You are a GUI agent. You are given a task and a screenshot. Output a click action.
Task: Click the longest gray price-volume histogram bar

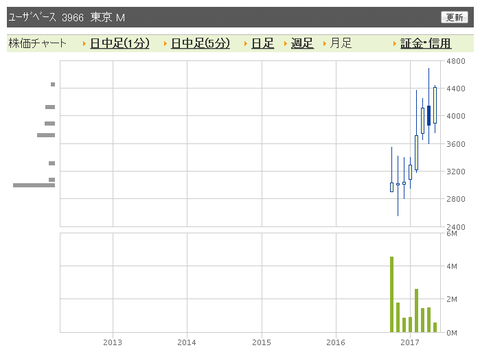(x=34, y=185)
